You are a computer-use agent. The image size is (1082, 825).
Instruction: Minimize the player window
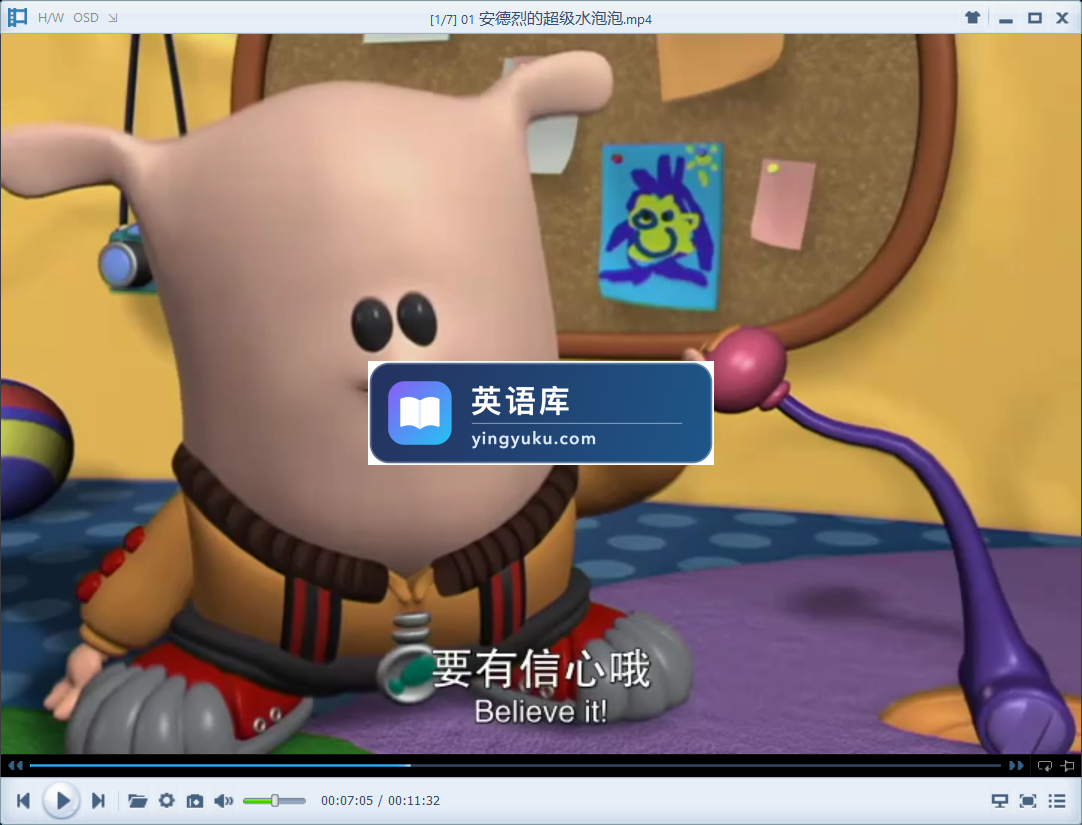tap(1006, 19)
